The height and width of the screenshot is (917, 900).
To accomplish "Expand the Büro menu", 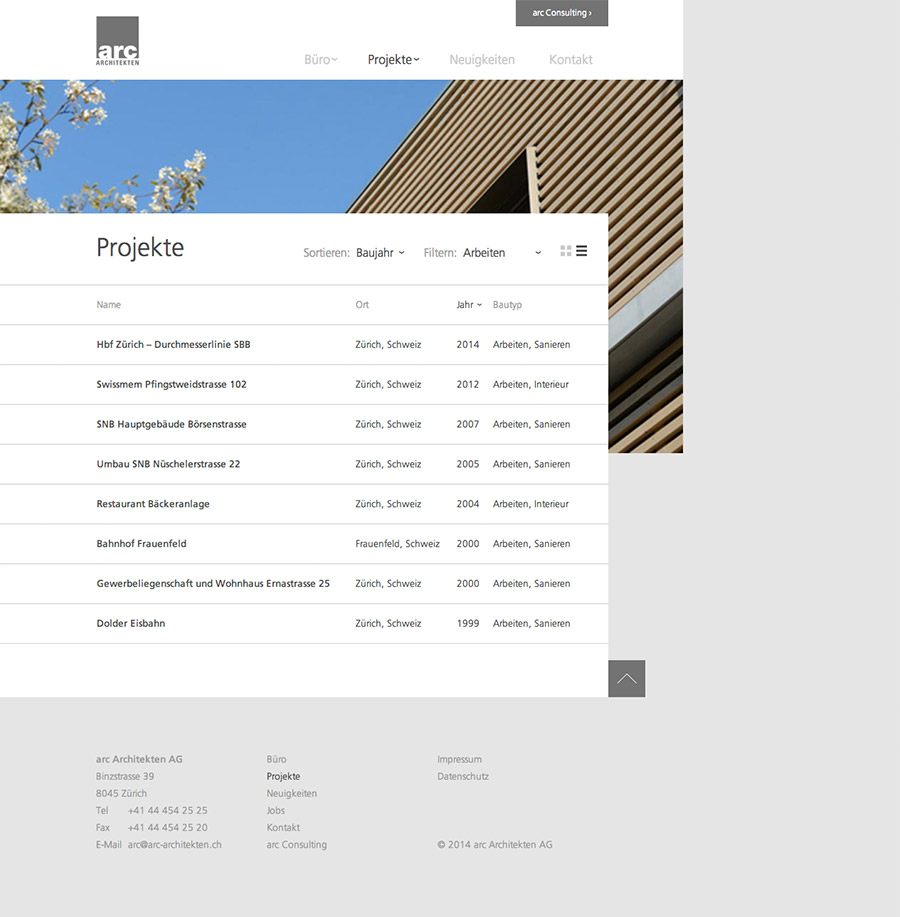I will click(320, 60).
